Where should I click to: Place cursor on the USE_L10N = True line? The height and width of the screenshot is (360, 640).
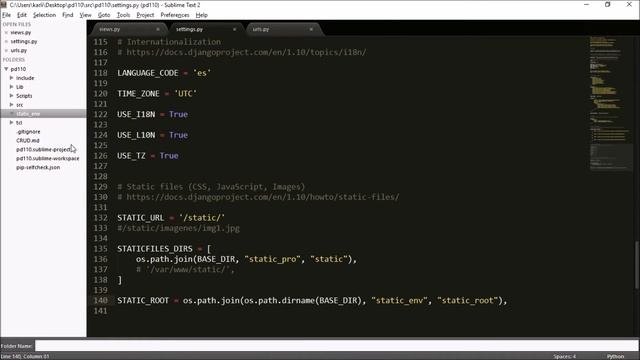[152, 135]
